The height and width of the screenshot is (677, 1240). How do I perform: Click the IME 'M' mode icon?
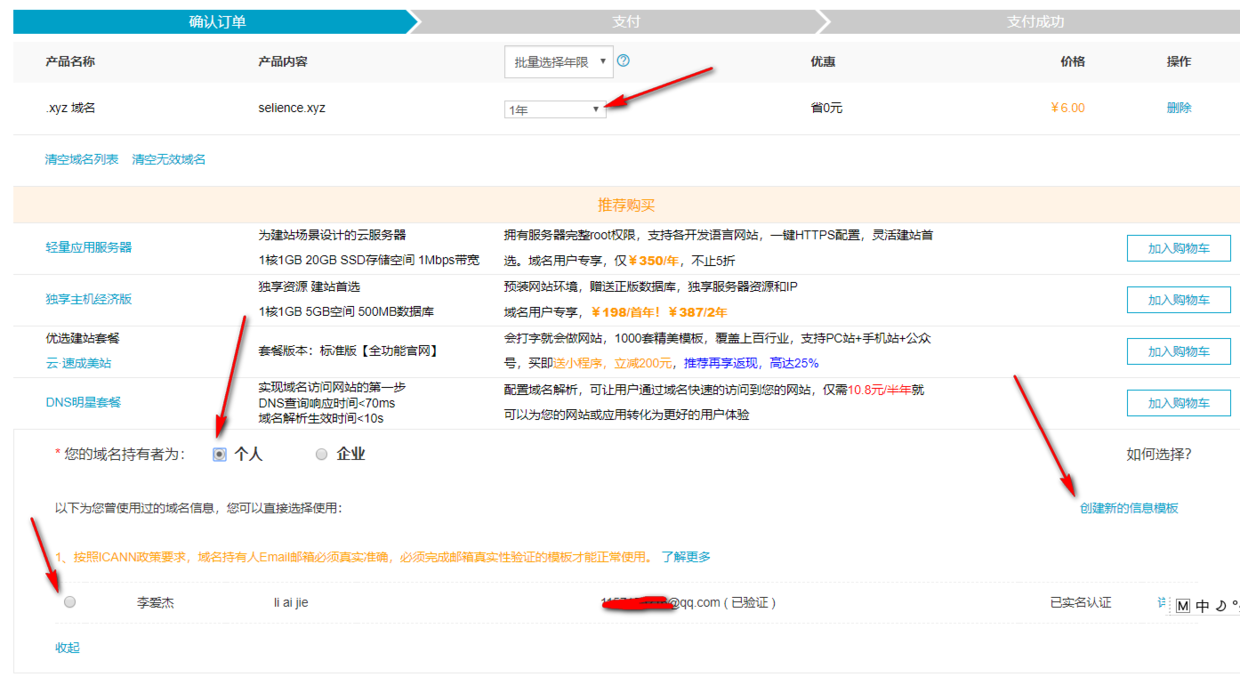coord(1183,606)
